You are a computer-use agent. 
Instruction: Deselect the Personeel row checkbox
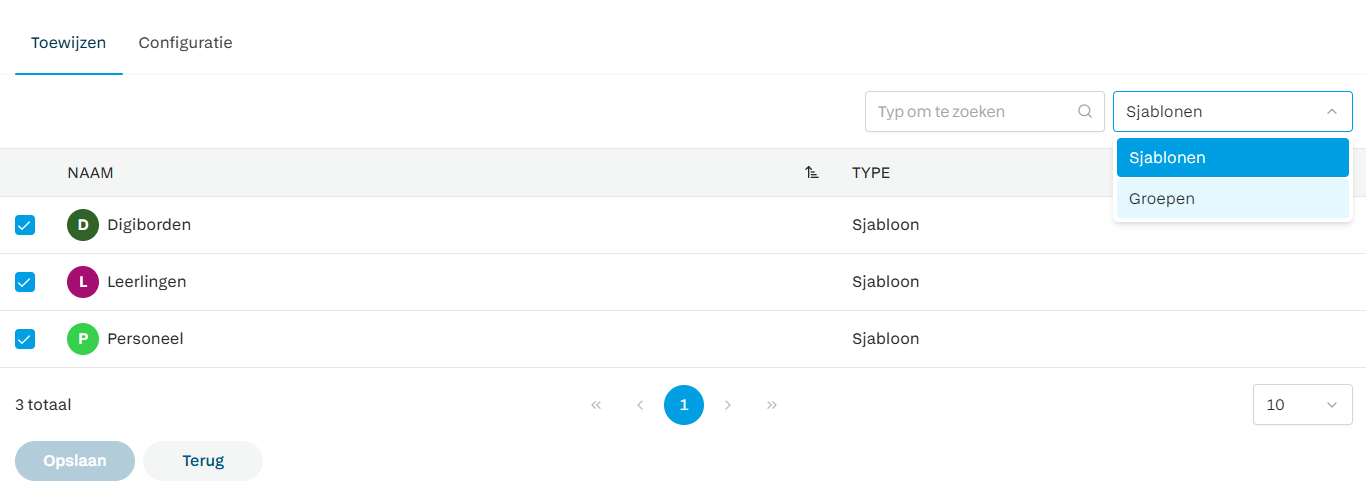click(25, 339)
